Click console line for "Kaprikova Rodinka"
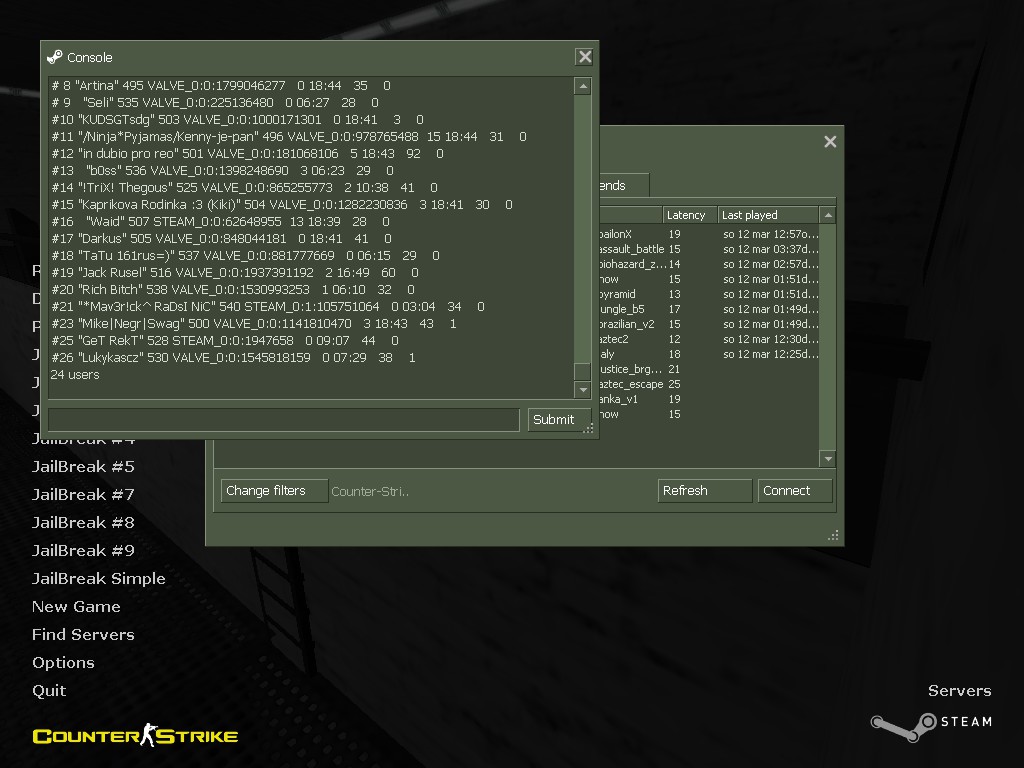The width and height of the screenshot is (1024, 768). (281, 204)
